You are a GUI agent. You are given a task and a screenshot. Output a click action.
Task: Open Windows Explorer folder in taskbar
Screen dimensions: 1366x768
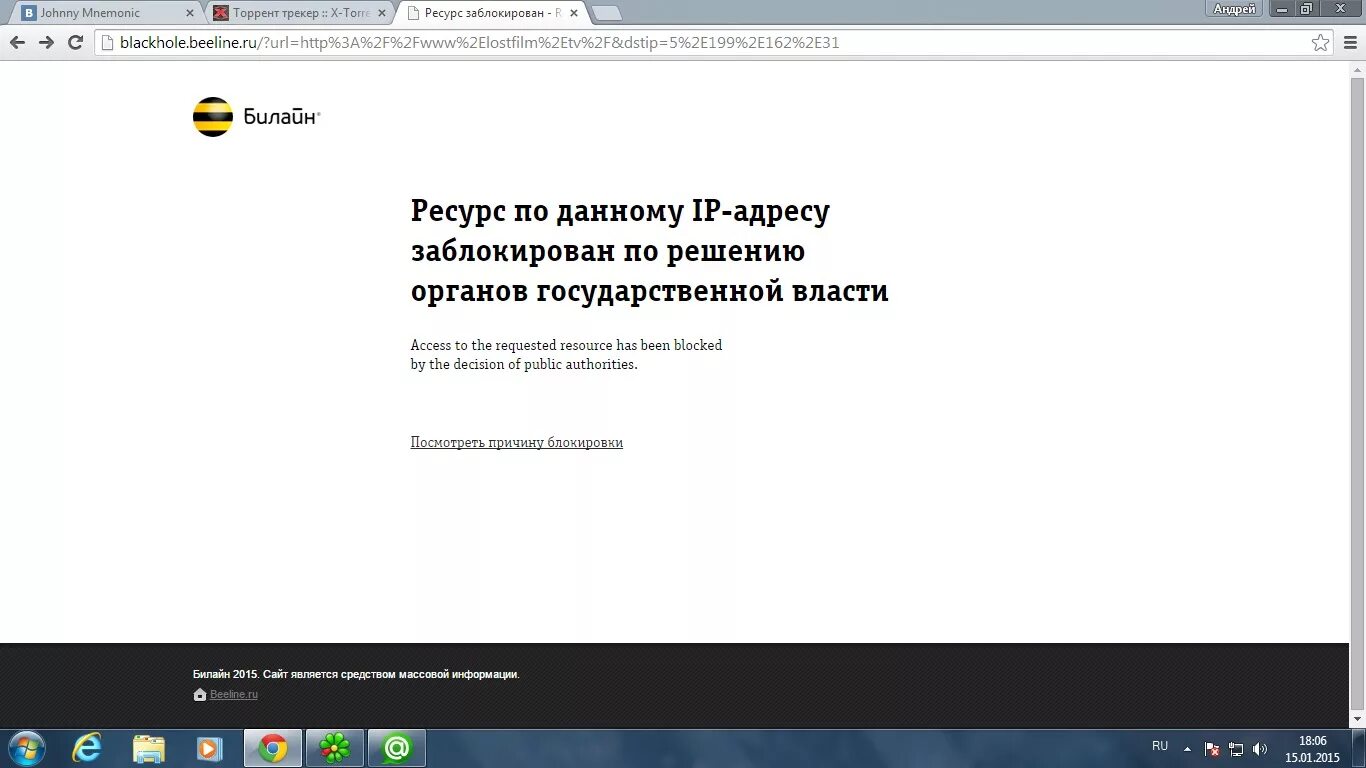(x=149, y=748)
